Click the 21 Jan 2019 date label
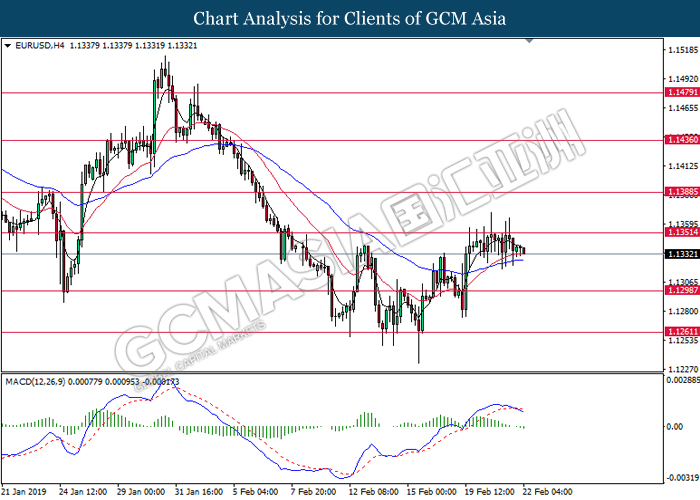Viewport: 700px width, 500px height. pos(26,492)
